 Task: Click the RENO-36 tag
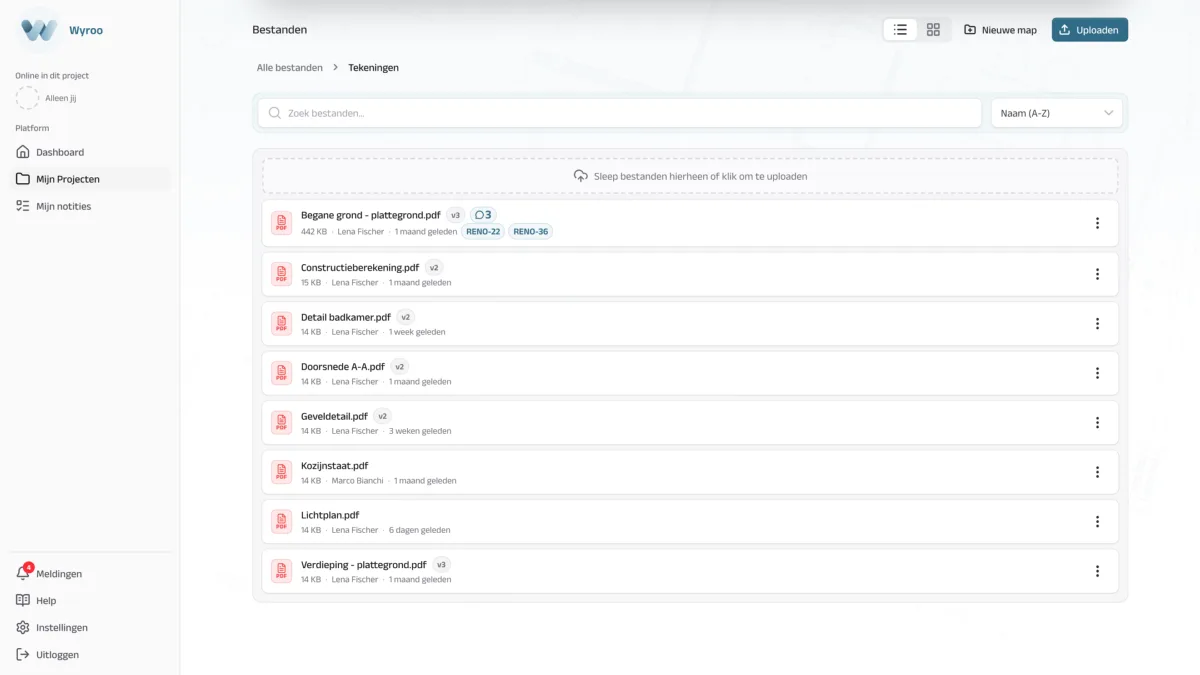[530, 231]
